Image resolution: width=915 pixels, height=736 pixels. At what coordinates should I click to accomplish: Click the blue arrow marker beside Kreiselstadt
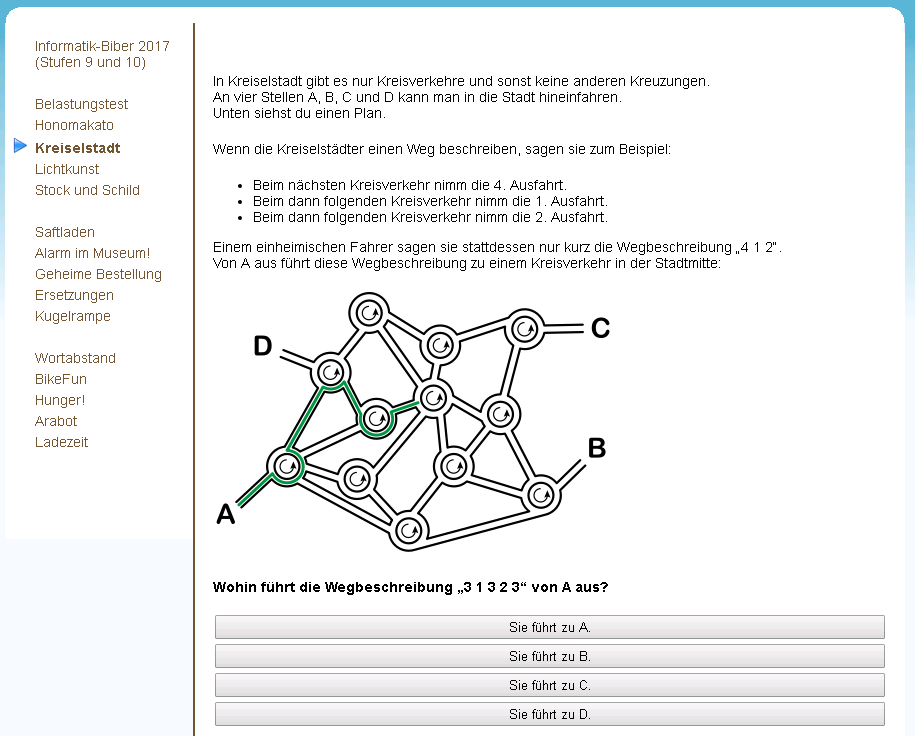20,145
